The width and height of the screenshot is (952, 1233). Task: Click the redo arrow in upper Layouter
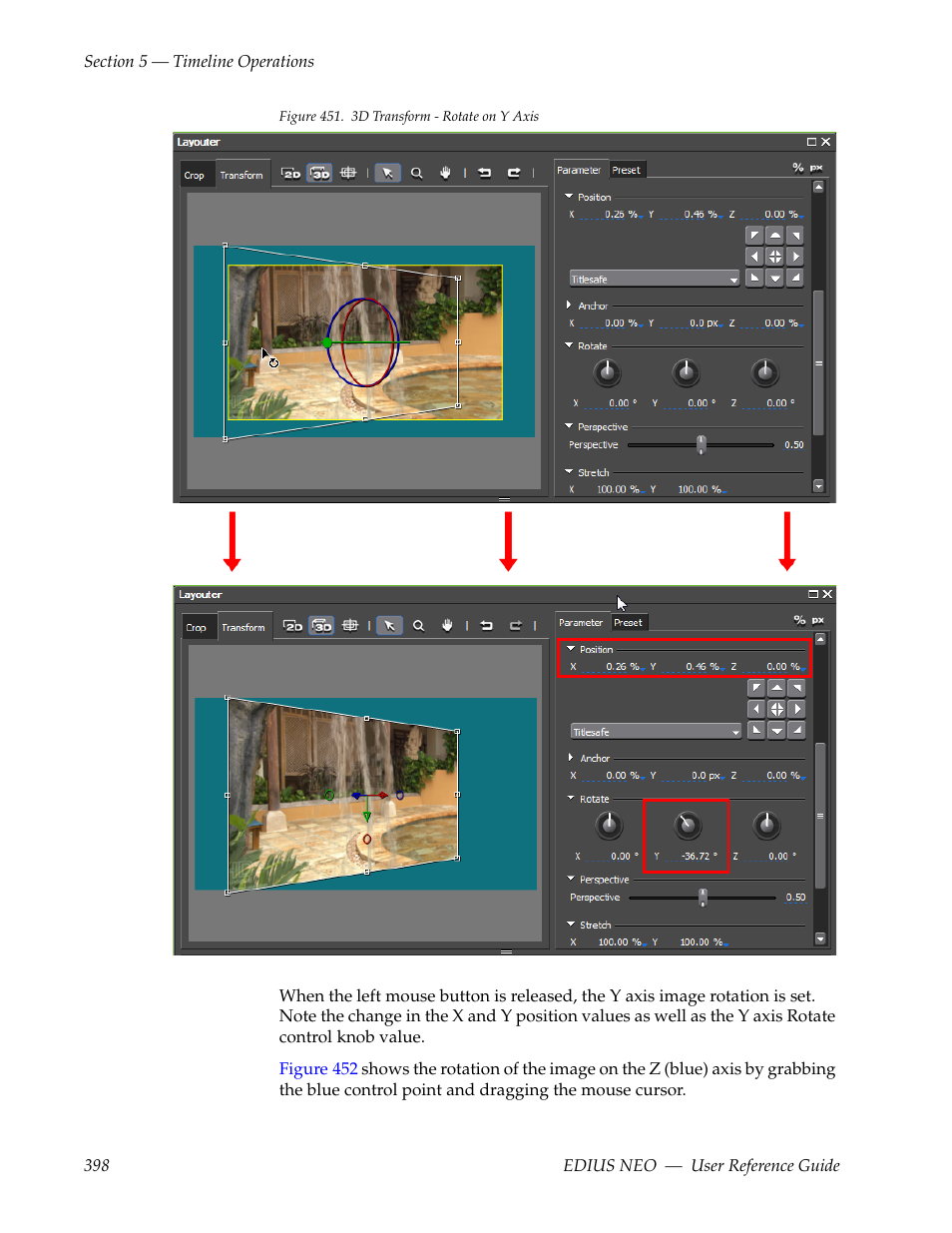coord(514,173)
